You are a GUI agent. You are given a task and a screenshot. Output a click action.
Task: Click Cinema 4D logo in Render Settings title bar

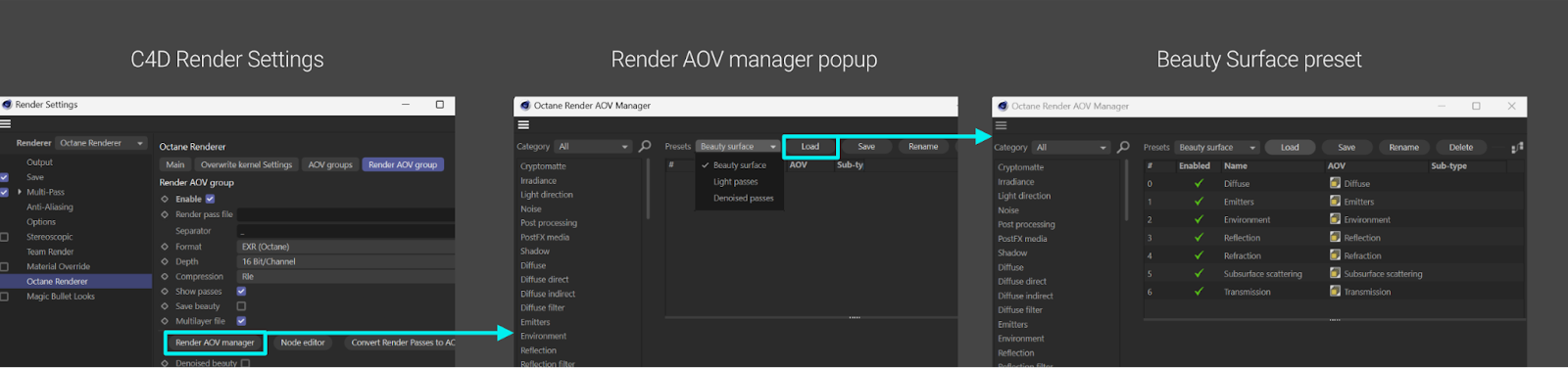coord(7,104)
